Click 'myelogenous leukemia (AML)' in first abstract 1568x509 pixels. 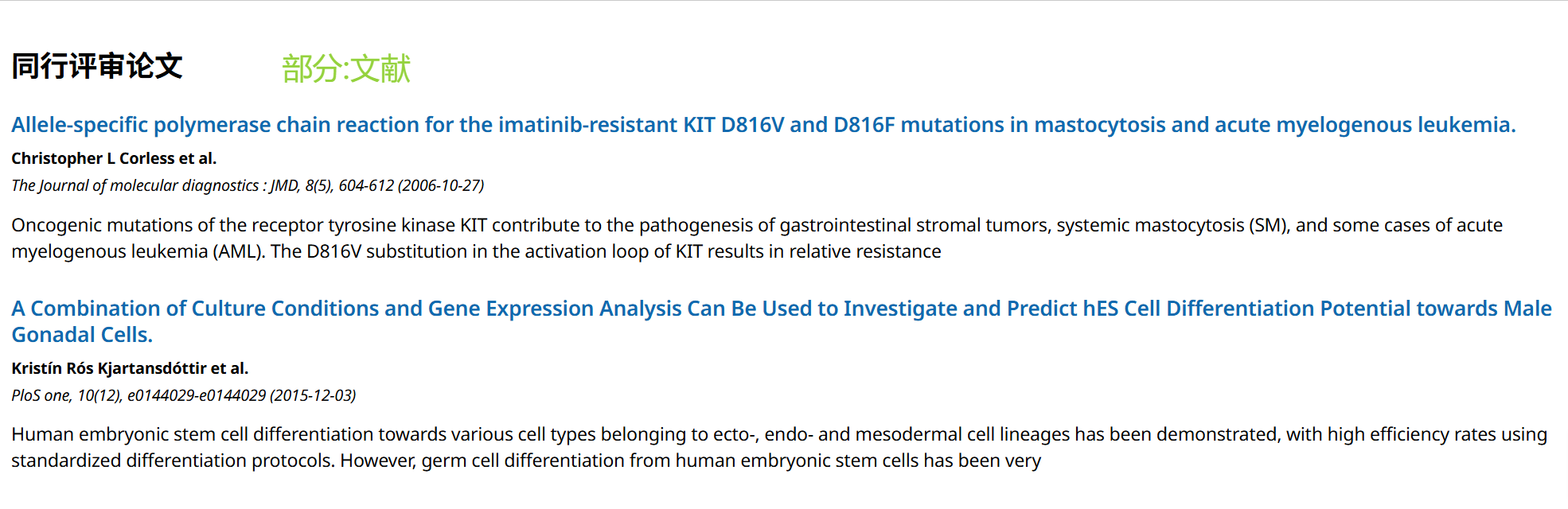pyautogui.click(x=137, y=251)
